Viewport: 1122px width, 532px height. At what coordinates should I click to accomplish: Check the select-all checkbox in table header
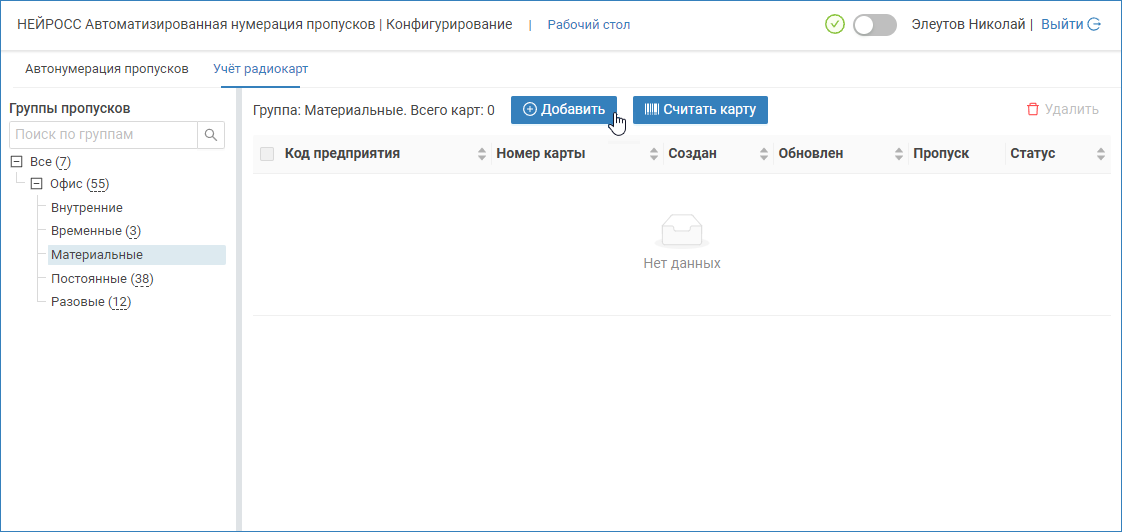(x=267, y=154)
